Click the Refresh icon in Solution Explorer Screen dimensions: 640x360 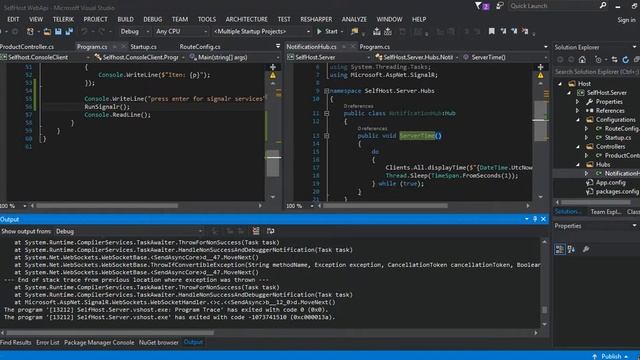click(625, 60)
